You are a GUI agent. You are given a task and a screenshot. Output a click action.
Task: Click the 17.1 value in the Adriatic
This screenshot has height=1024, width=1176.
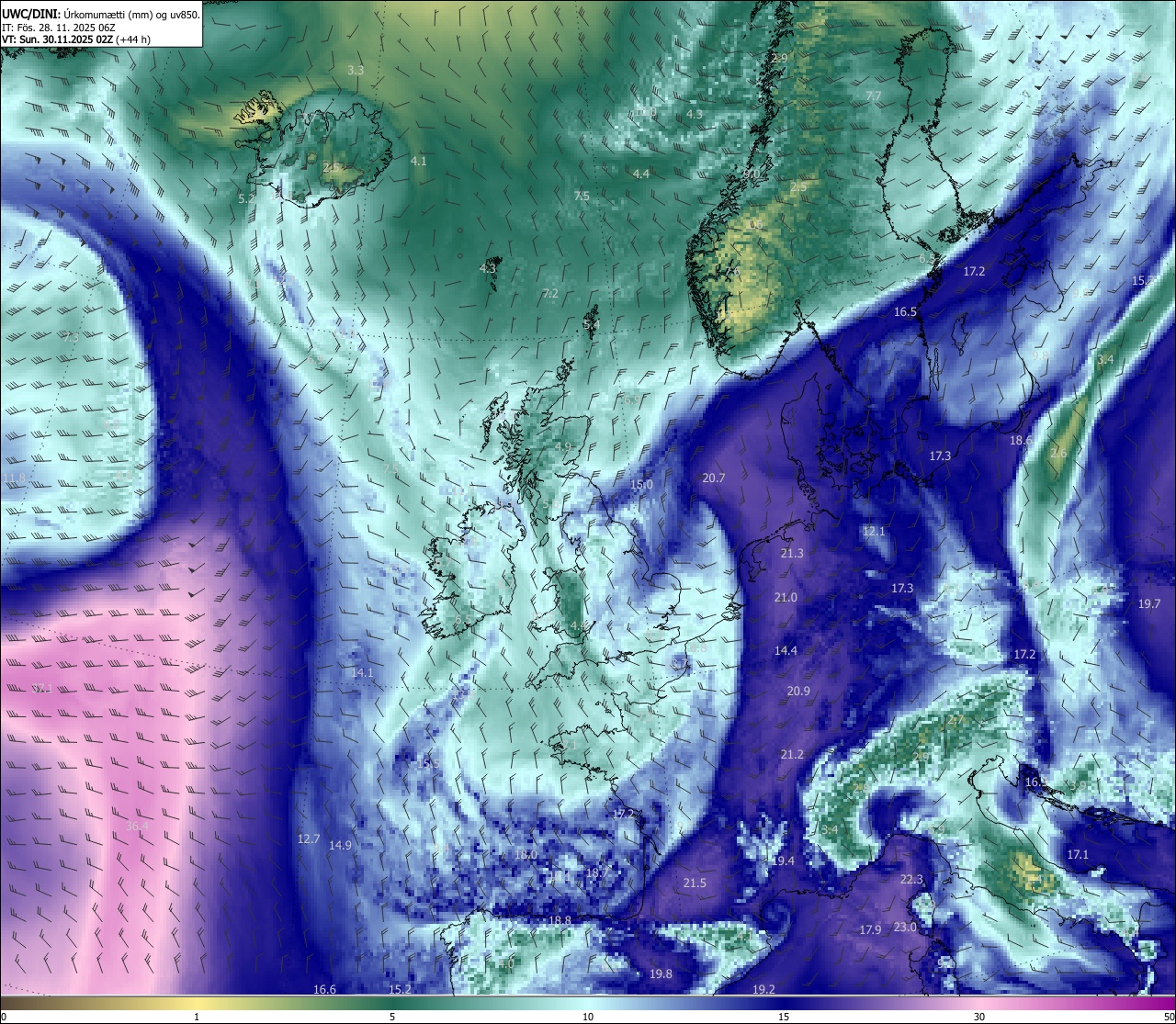1078,855
